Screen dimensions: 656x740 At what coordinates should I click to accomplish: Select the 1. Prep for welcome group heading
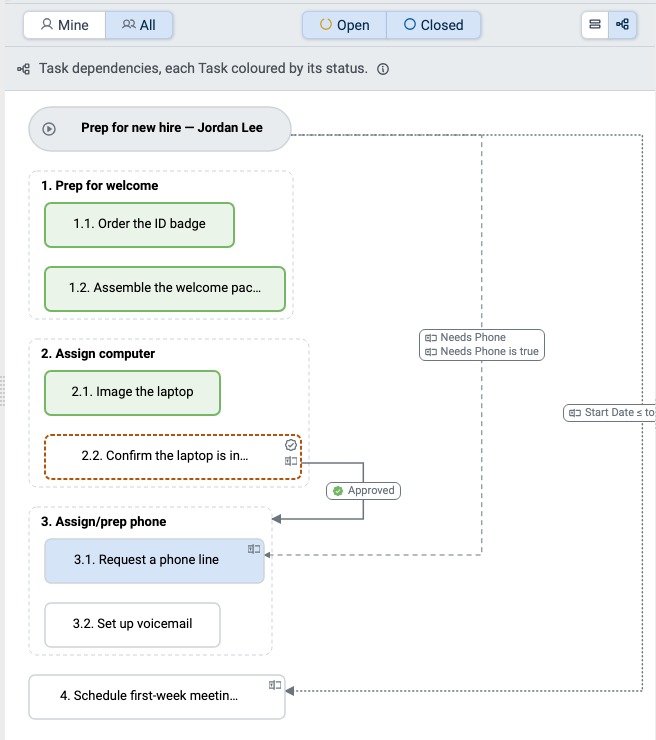pyautogui.click(x=100, y=185)
